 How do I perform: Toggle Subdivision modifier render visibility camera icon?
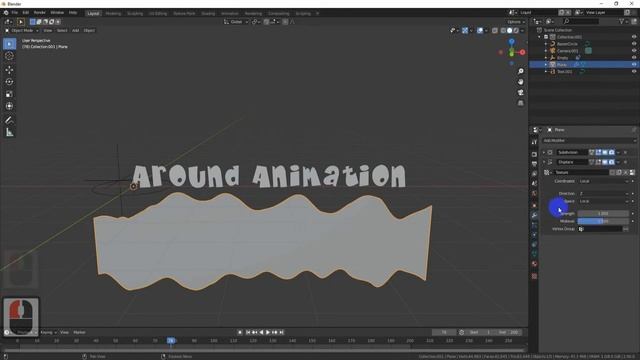click(611, 152)
